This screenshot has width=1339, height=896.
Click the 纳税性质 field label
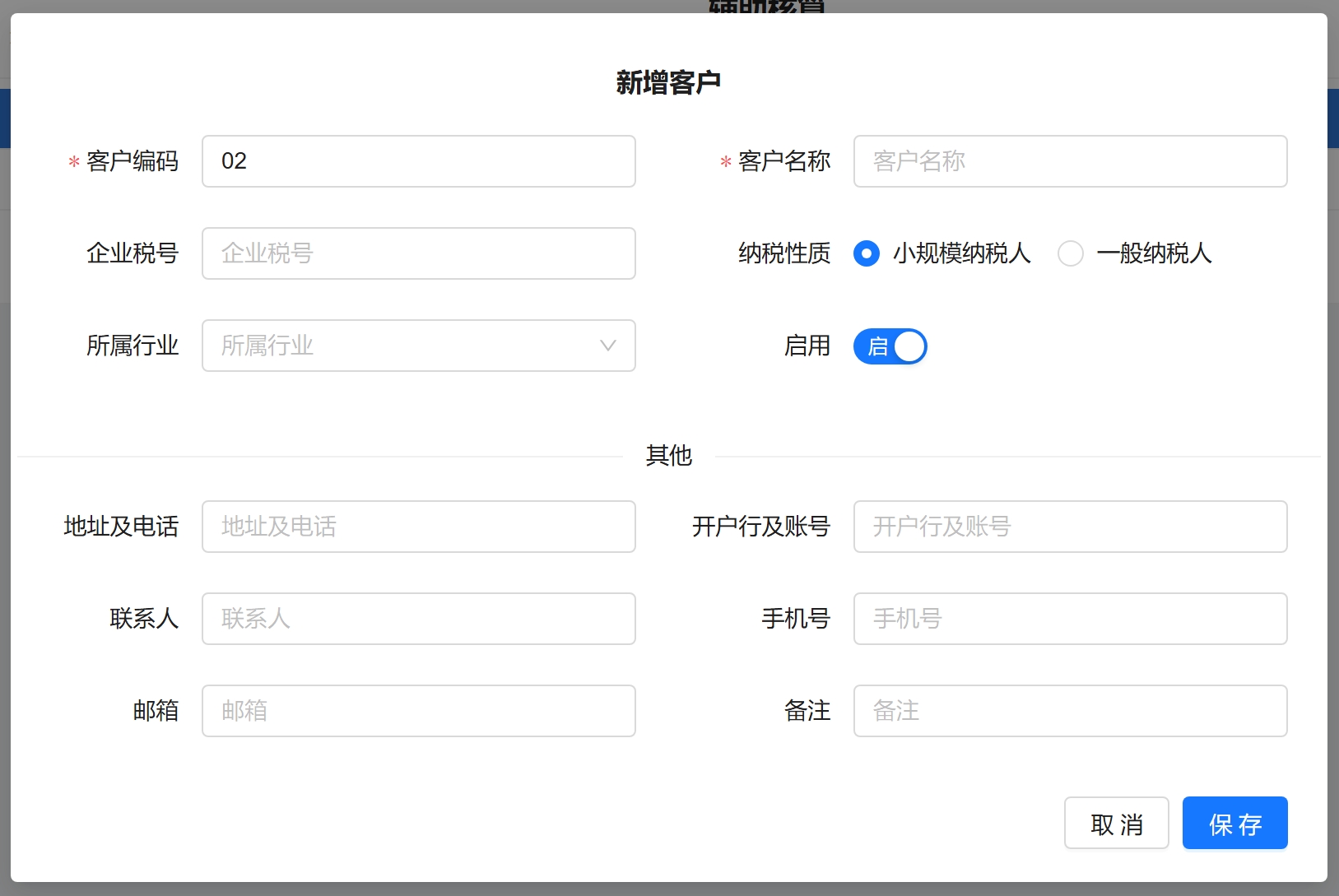point(783,253)
